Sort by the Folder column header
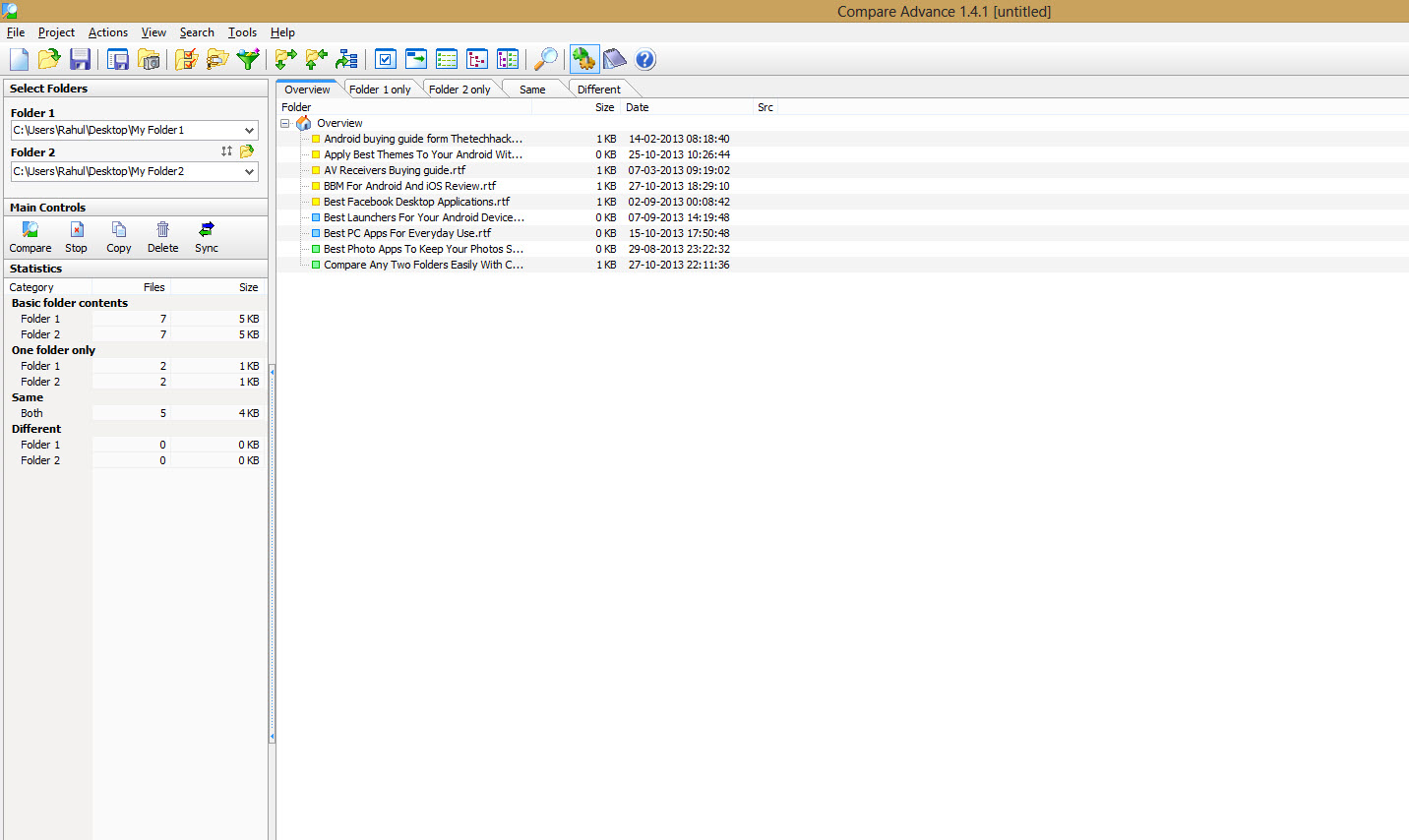The width and height of the screenshot is (1409, 840). [404, 107]
